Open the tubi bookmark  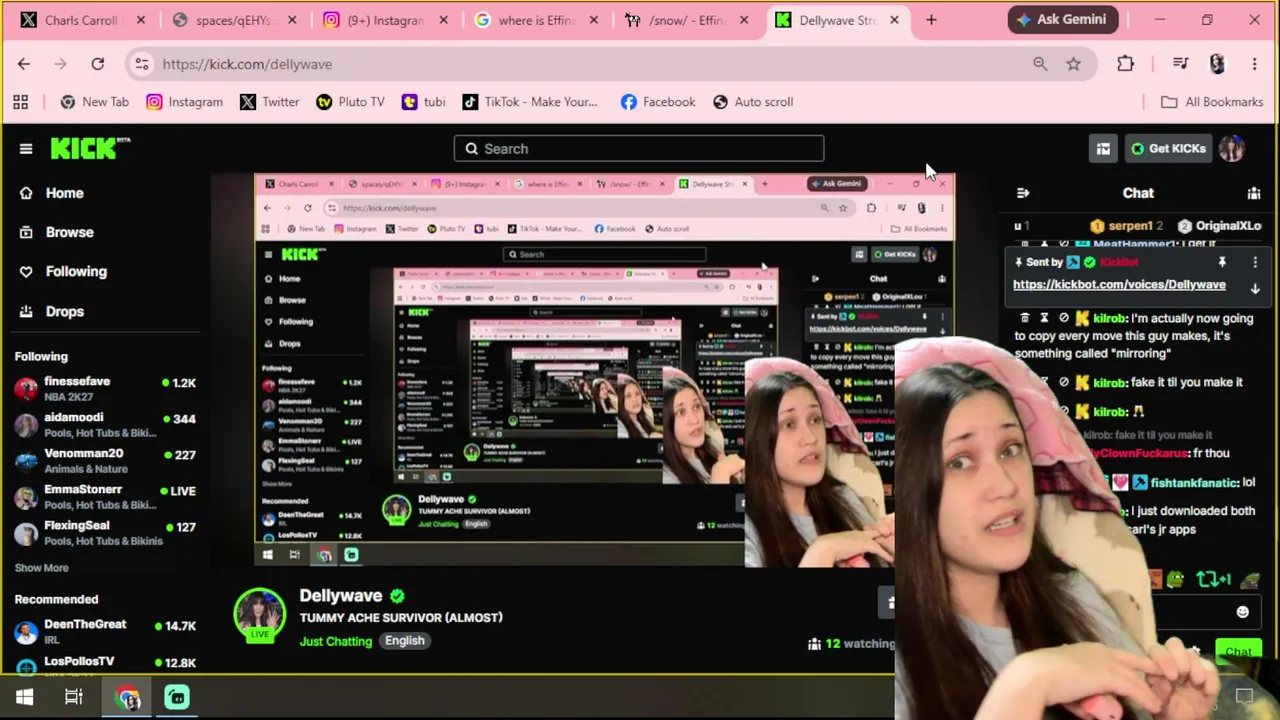coord(423,102)
